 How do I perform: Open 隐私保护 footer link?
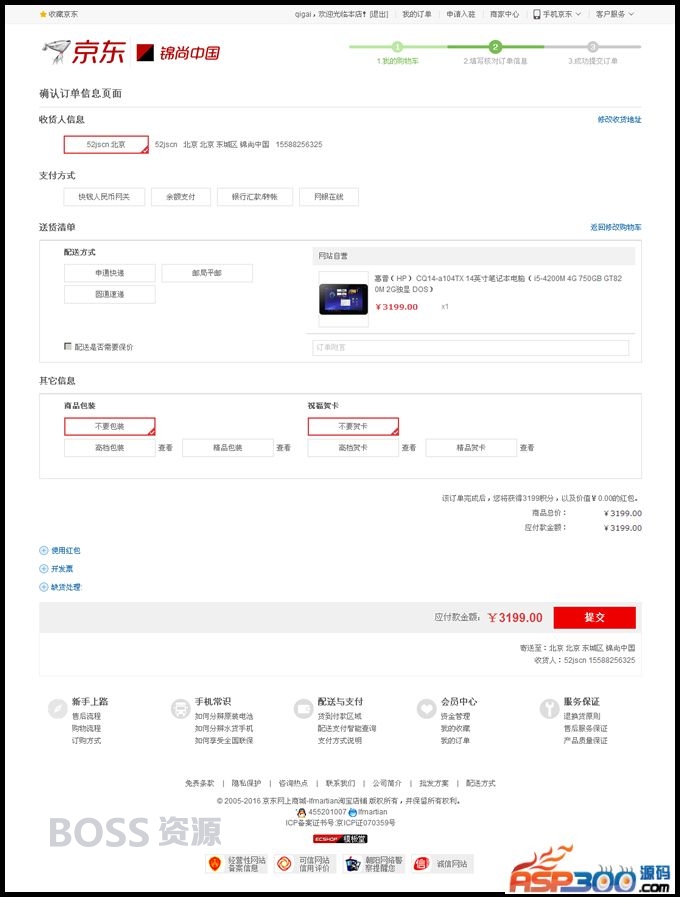tap(246, 783)
